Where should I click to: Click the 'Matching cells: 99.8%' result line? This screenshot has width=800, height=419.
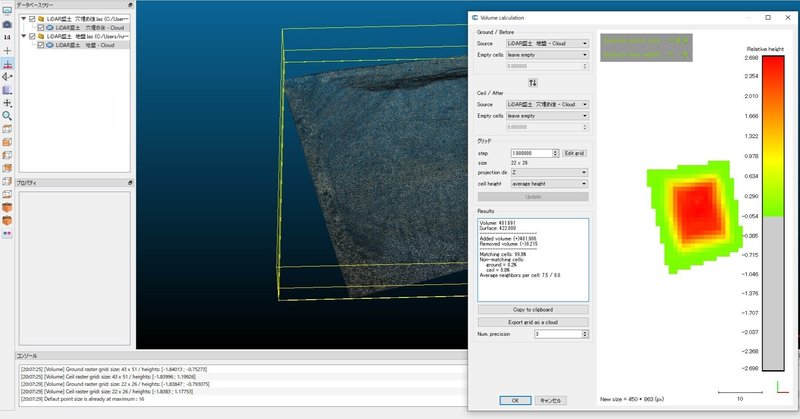coord(503,254)
